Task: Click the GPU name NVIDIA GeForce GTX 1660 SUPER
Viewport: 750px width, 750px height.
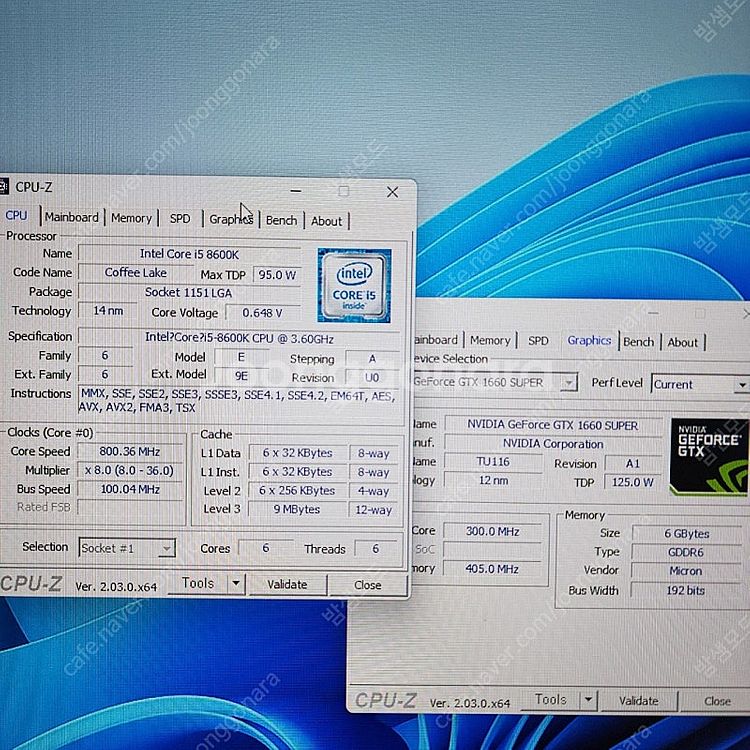Action: tap(553, 425)
